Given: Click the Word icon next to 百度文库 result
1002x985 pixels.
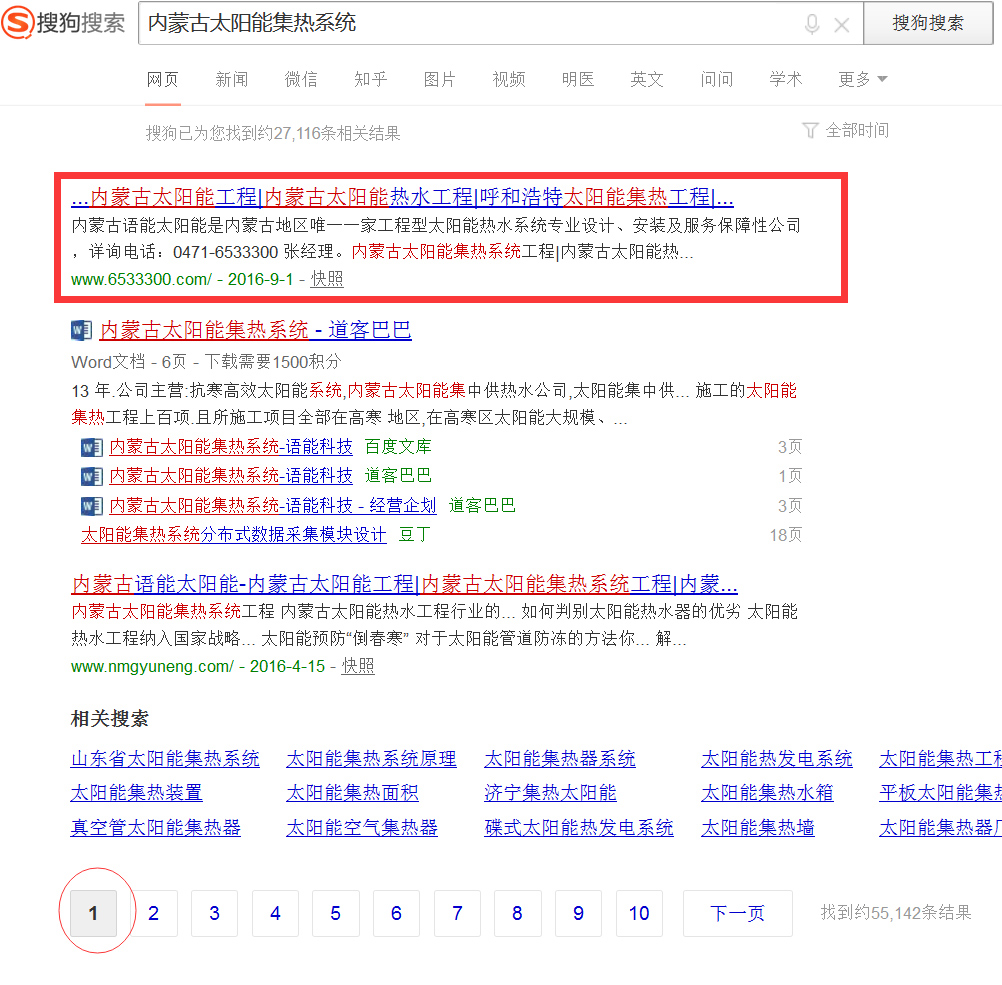Looking at the screenshot, I should pyautogui.click(x=91, y=447).
